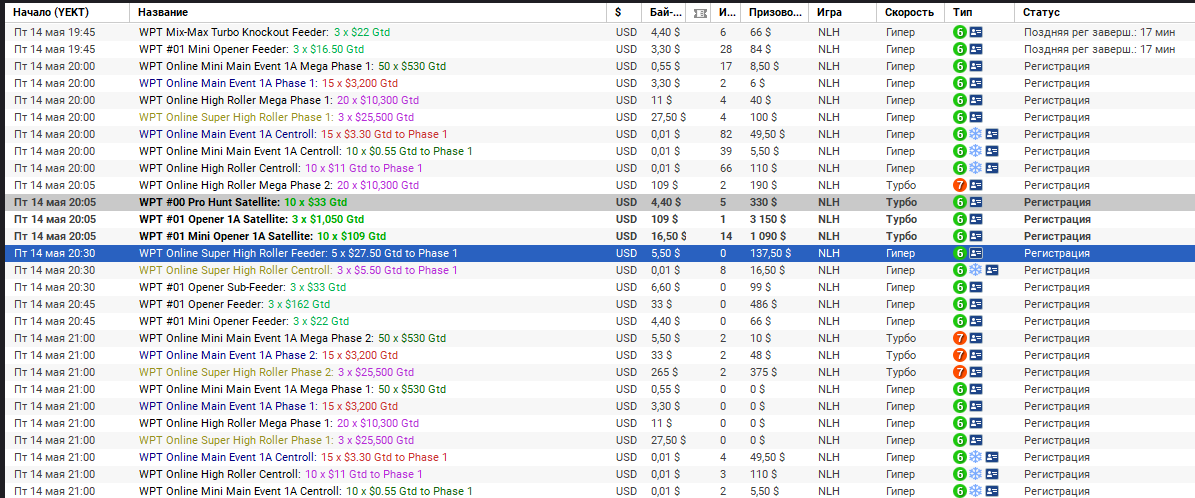
Task: Click orange 7-max icon in Main Event 1A Phase 2 row
Action: coord(959,355)
